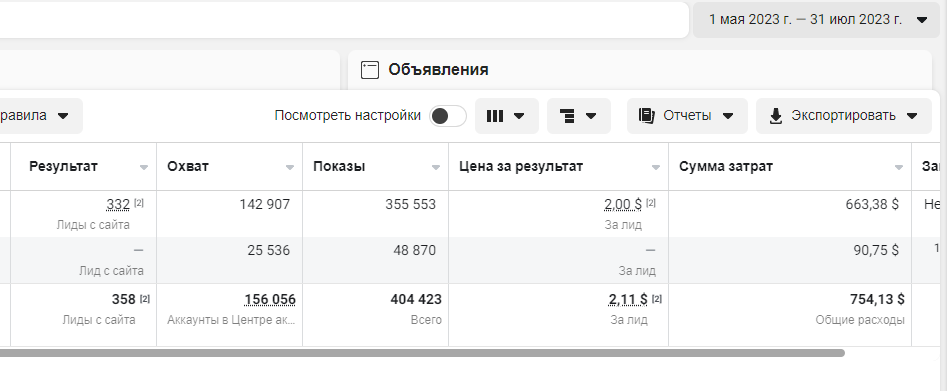The height and width of the screenshot is (391, 947).
Task: Open the columns layout icon dropdown
Action: (x=495, y=116)
